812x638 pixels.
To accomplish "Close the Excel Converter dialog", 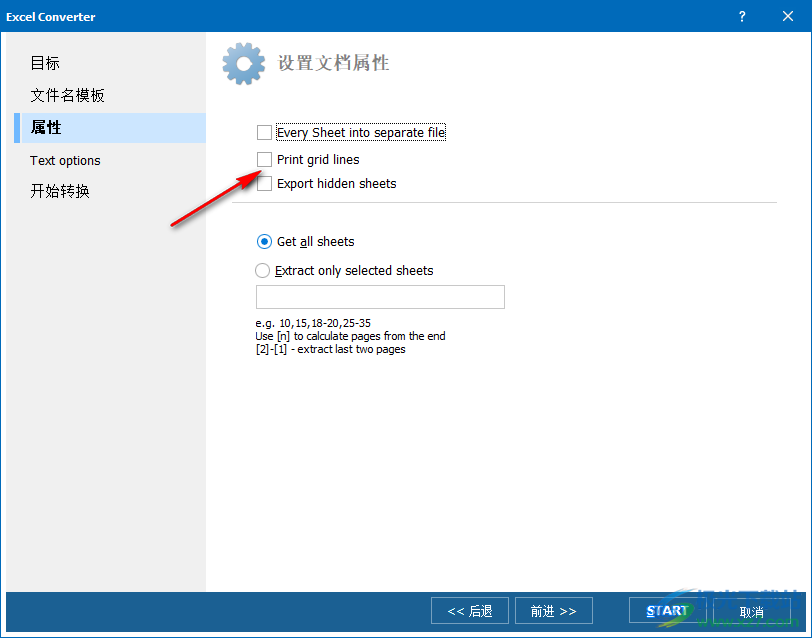I will pos(788,17).
